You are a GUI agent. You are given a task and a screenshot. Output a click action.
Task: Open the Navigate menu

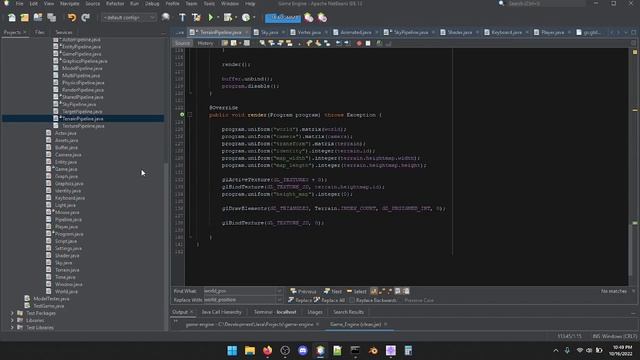tap(70, 3)
